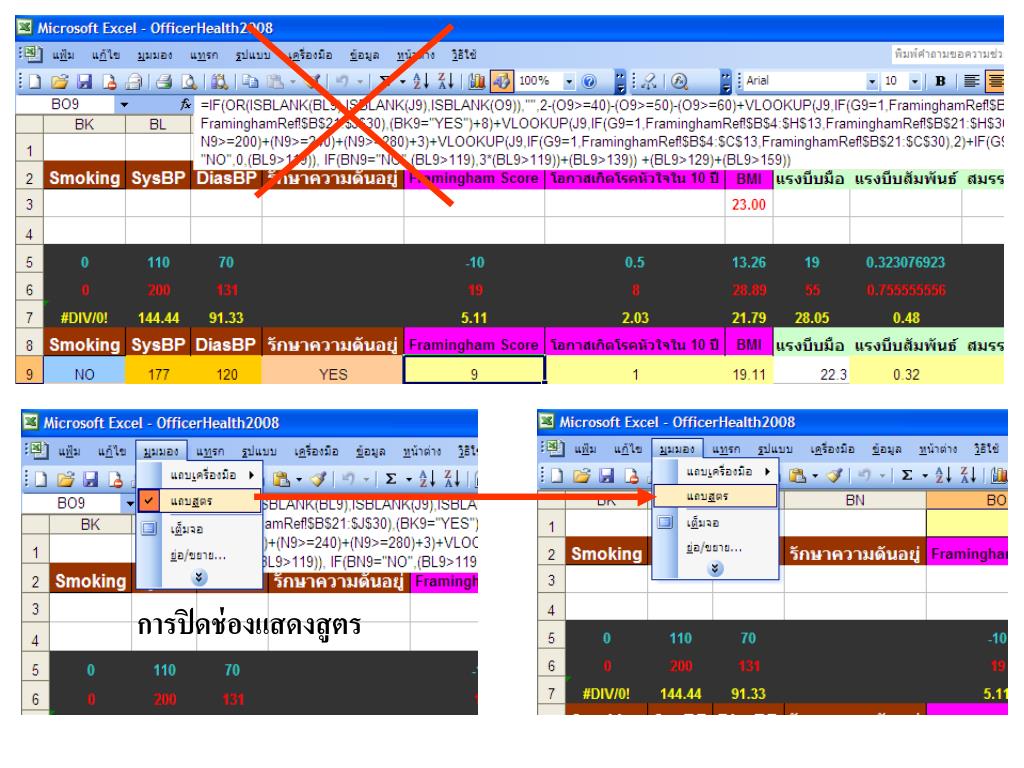Select เต็มจอ full screen in bottom-left menu
The width and height of the screenshot is (1024, 768).
199,528
